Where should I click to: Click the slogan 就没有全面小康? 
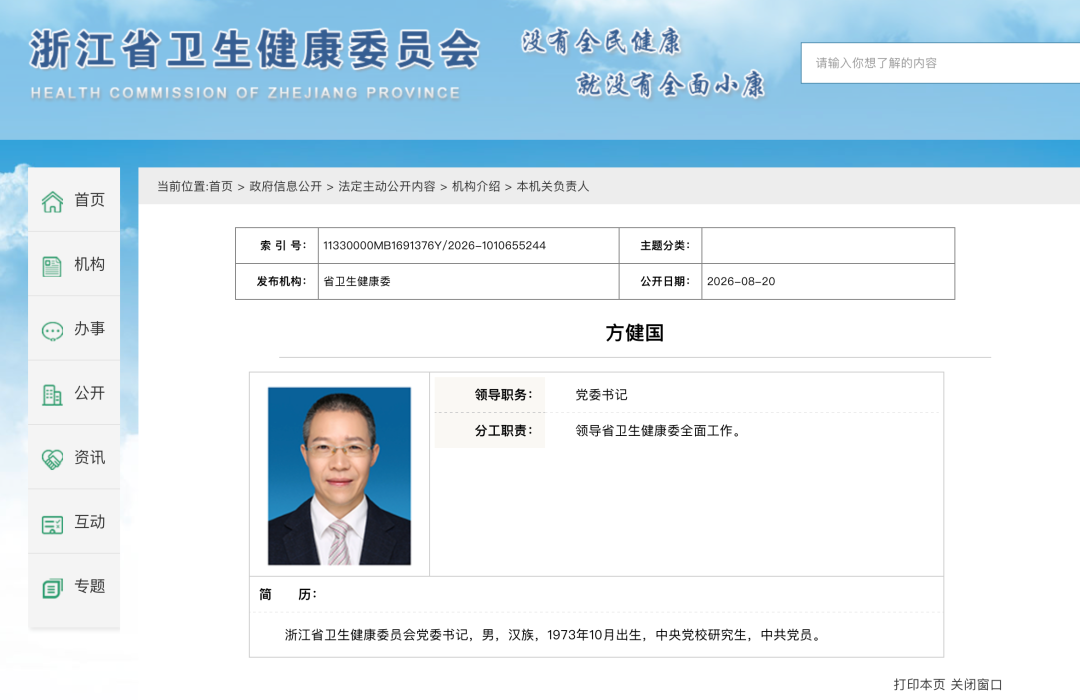coord(671,85)
